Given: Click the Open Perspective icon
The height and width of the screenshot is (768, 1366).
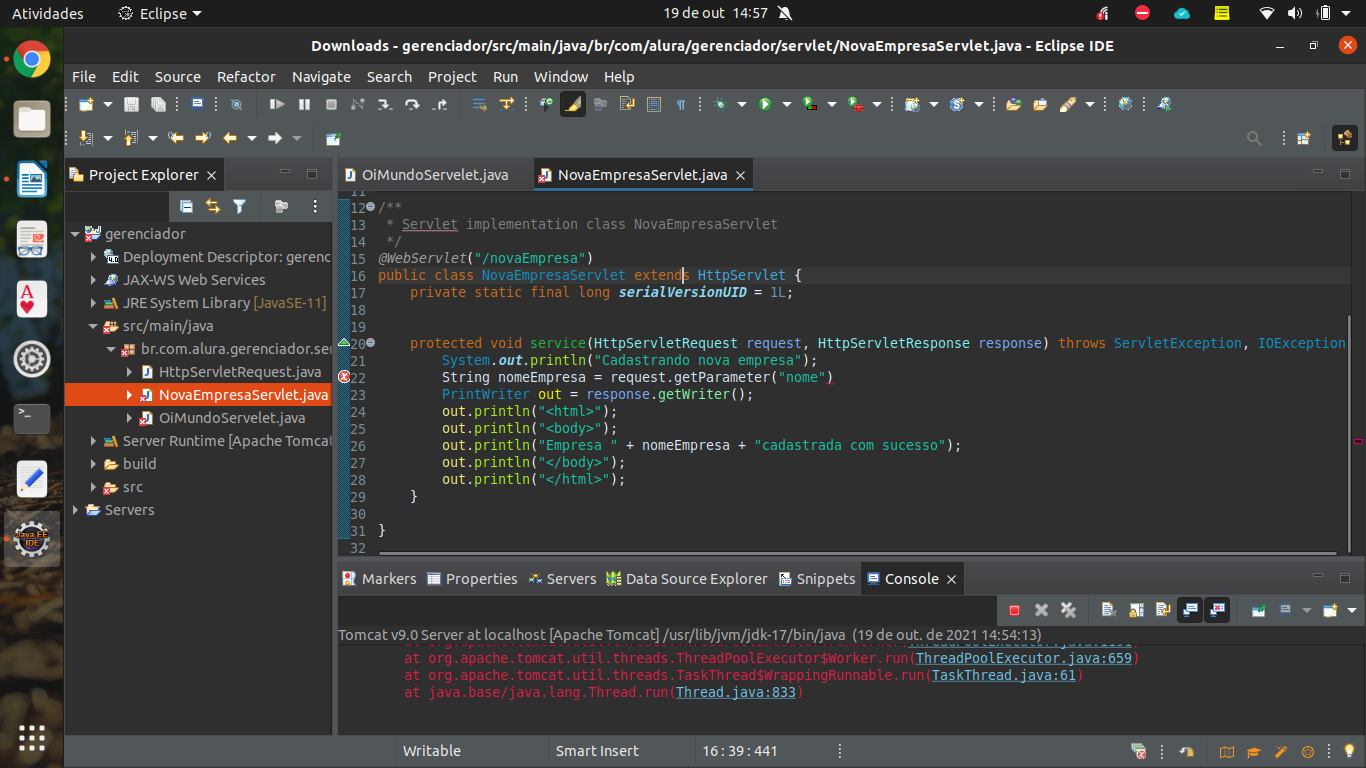Looking at the screenshot, I should coord(1303,138).
